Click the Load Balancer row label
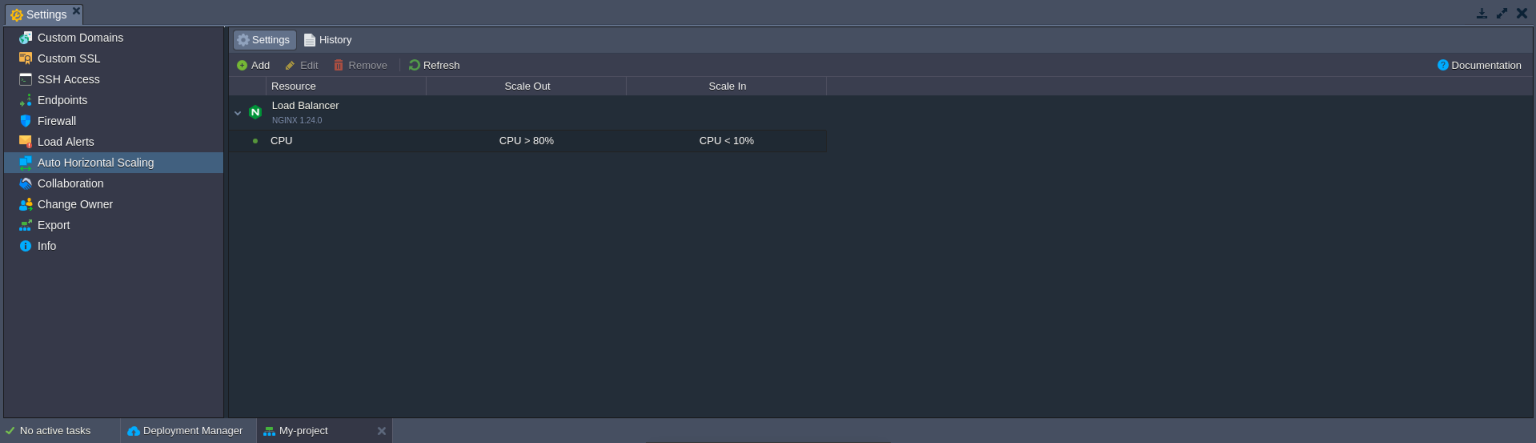This screenshot has width=1536, height=443. (305, 106)
